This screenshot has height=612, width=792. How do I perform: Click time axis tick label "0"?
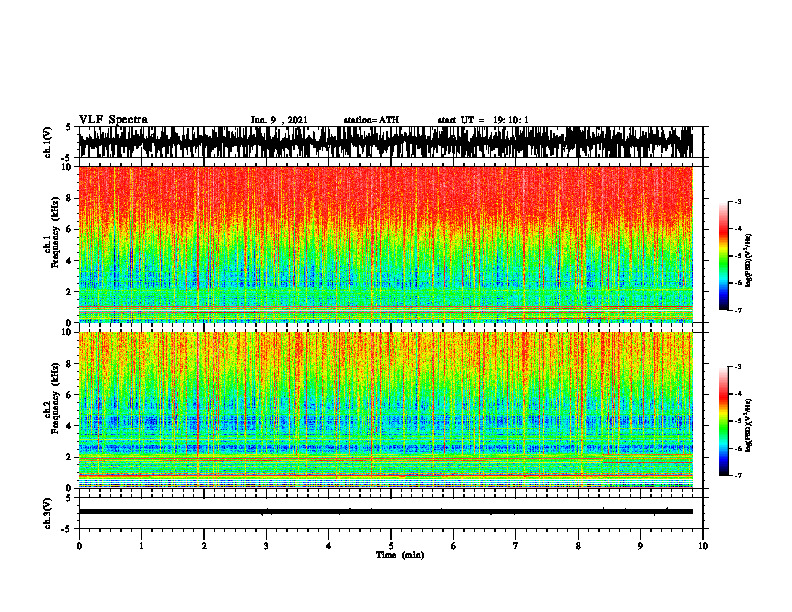(79, 546)
